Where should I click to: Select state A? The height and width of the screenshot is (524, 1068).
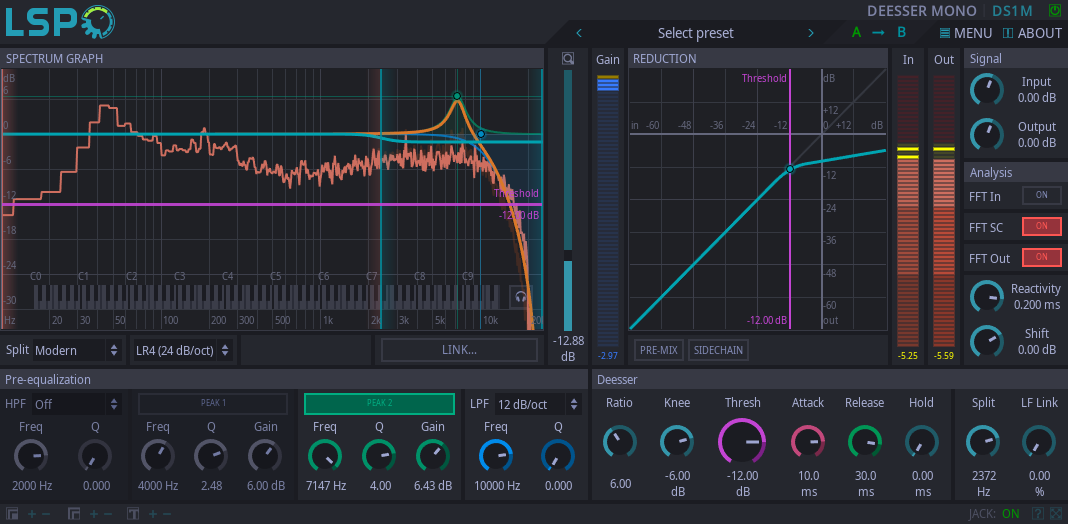(x=856, y=33)
